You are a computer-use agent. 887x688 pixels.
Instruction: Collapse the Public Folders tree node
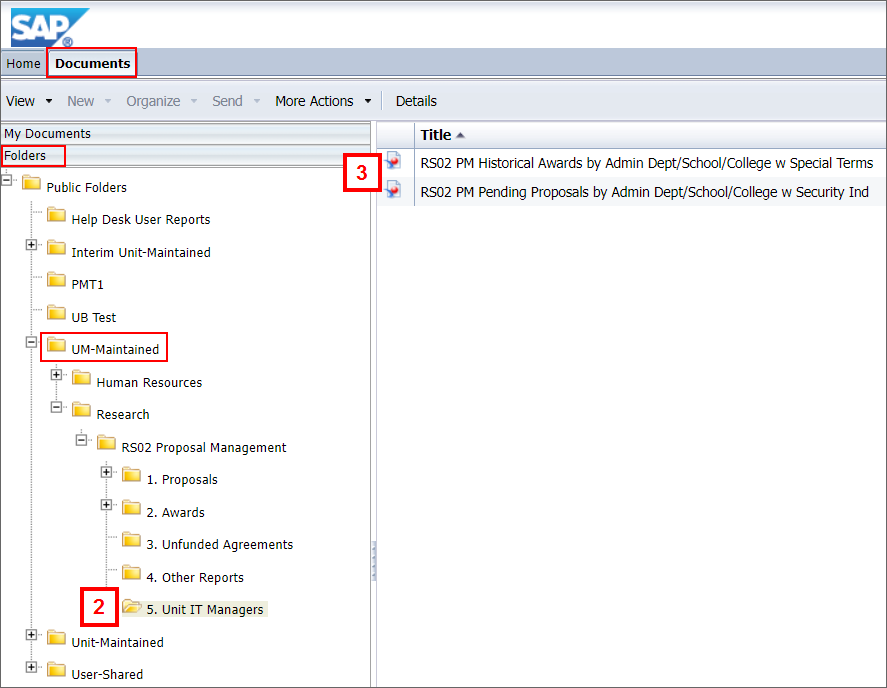point(7,180)
